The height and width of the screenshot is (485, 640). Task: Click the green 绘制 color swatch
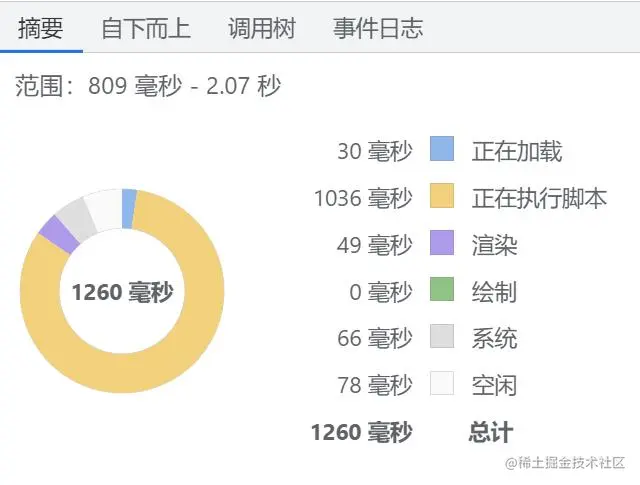tap(442, 291)
